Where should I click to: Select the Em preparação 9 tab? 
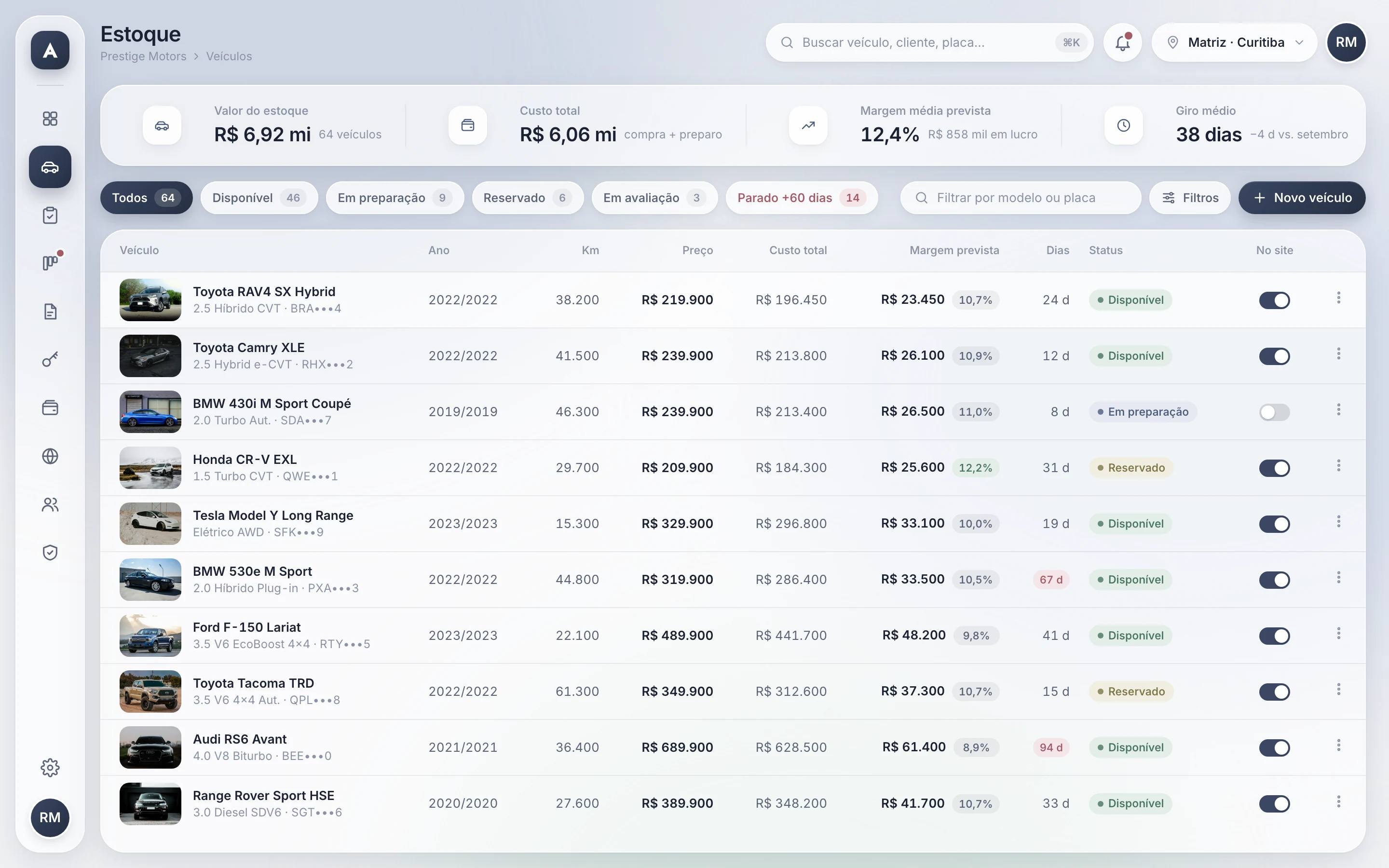point(395,198)
